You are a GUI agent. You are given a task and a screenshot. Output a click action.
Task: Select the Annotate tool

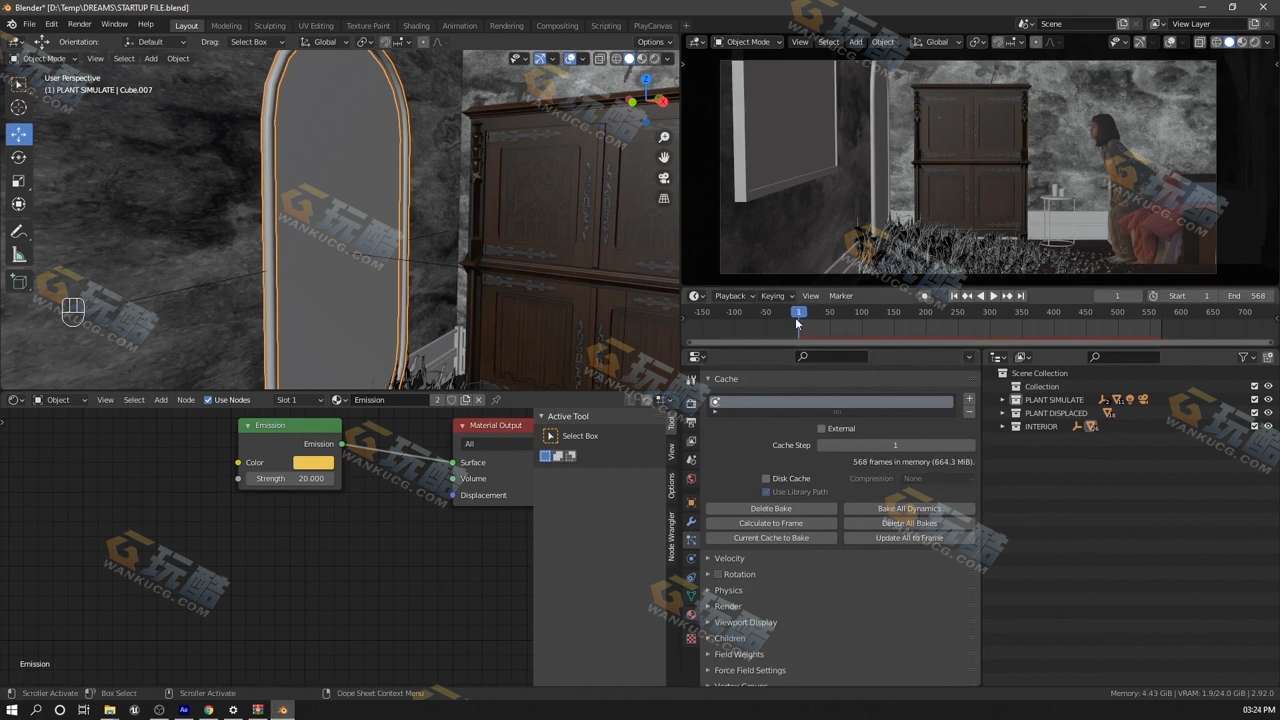click(19, 232)
